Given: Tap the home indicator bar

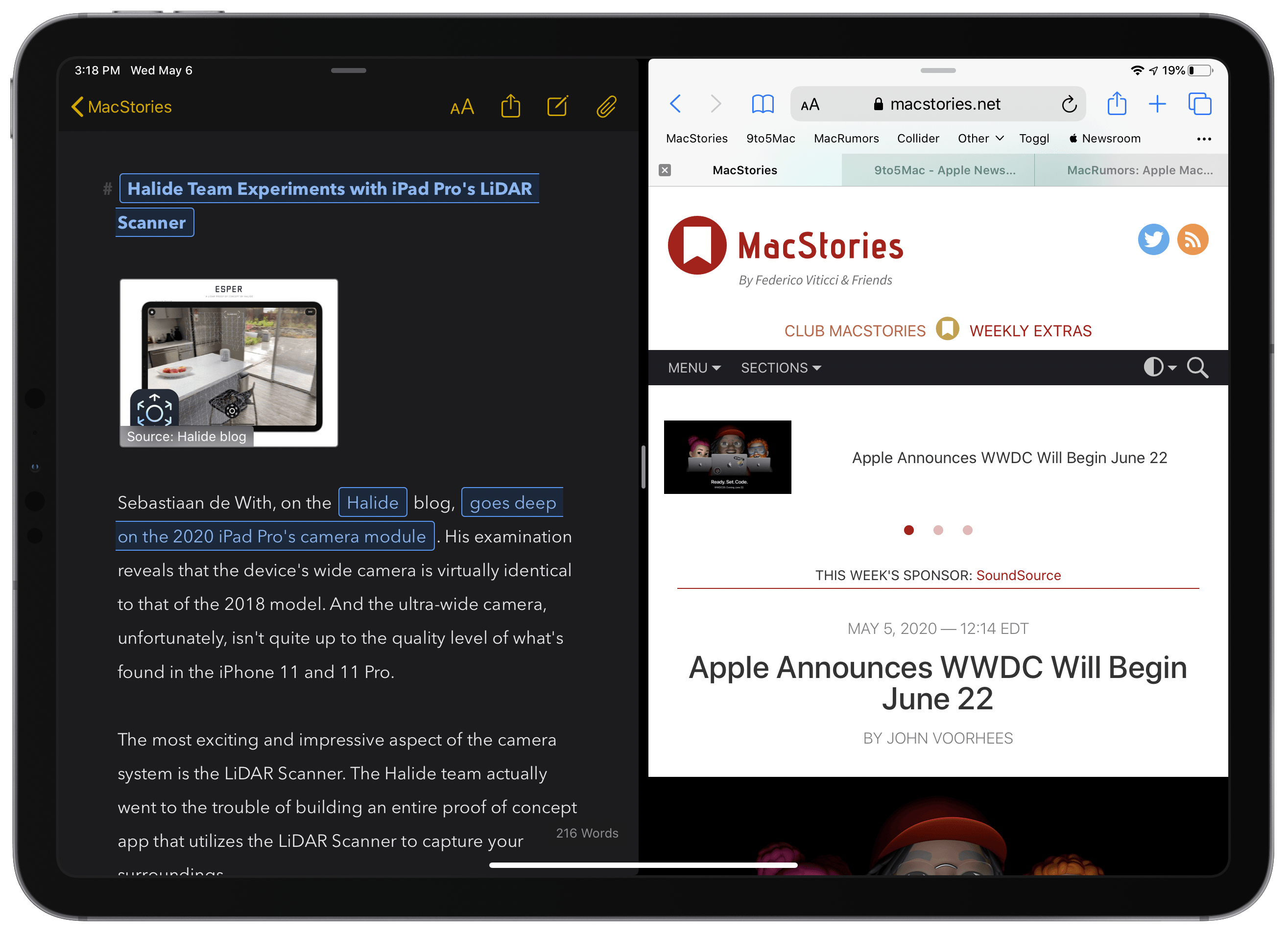Looking at the screenshot, I should (644, 865).
